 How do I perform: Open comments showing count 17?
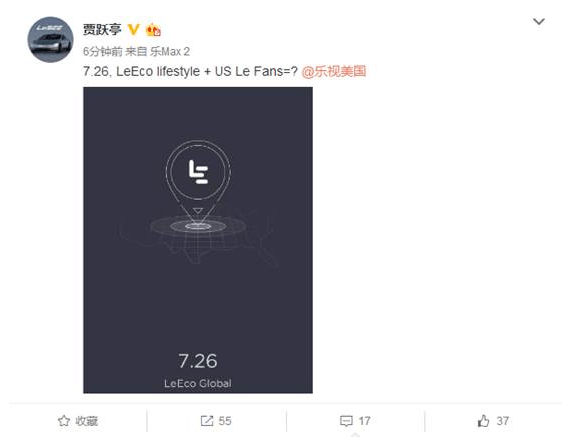pyautogui.click(x=355, y=421)
